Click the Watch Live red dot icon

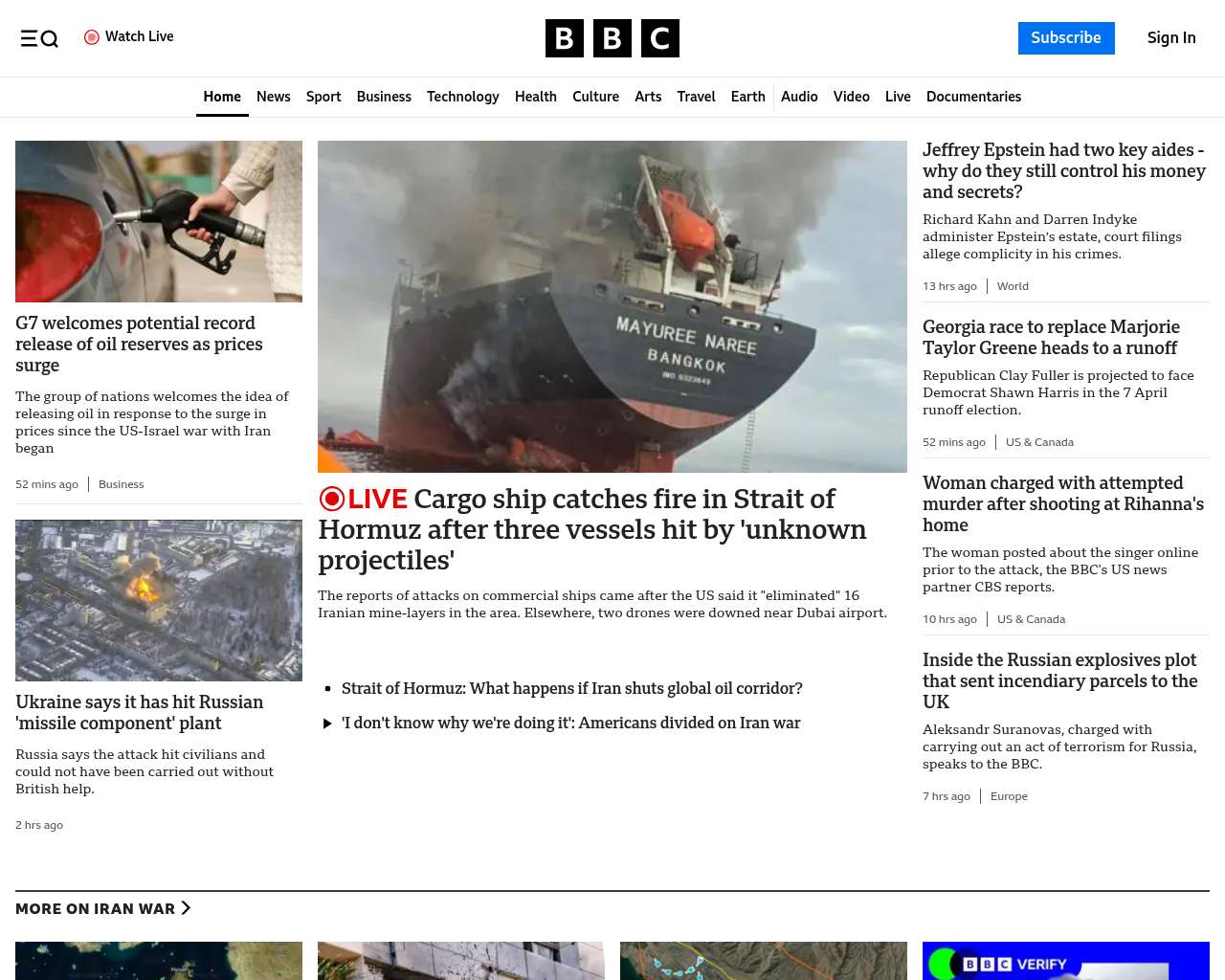[x=92, y=37]
